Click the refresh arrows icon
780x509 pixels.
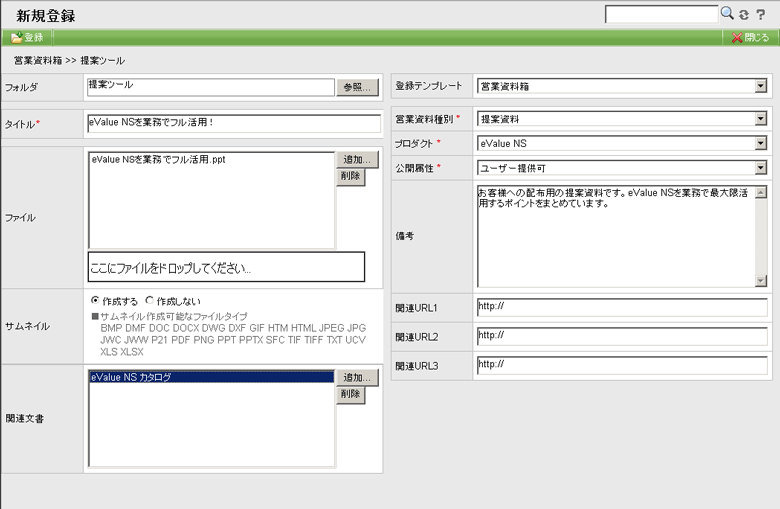[744, 15]
